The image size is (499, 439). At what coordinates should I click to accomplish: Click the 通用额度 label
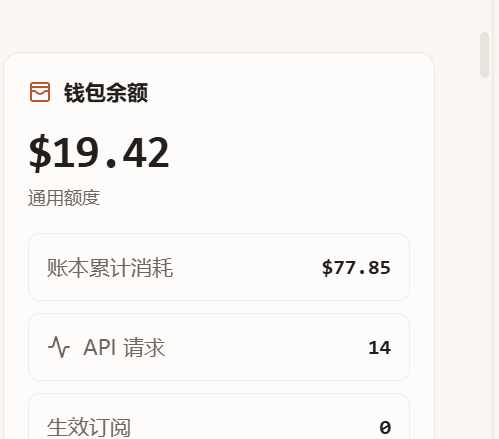point(64,198)
